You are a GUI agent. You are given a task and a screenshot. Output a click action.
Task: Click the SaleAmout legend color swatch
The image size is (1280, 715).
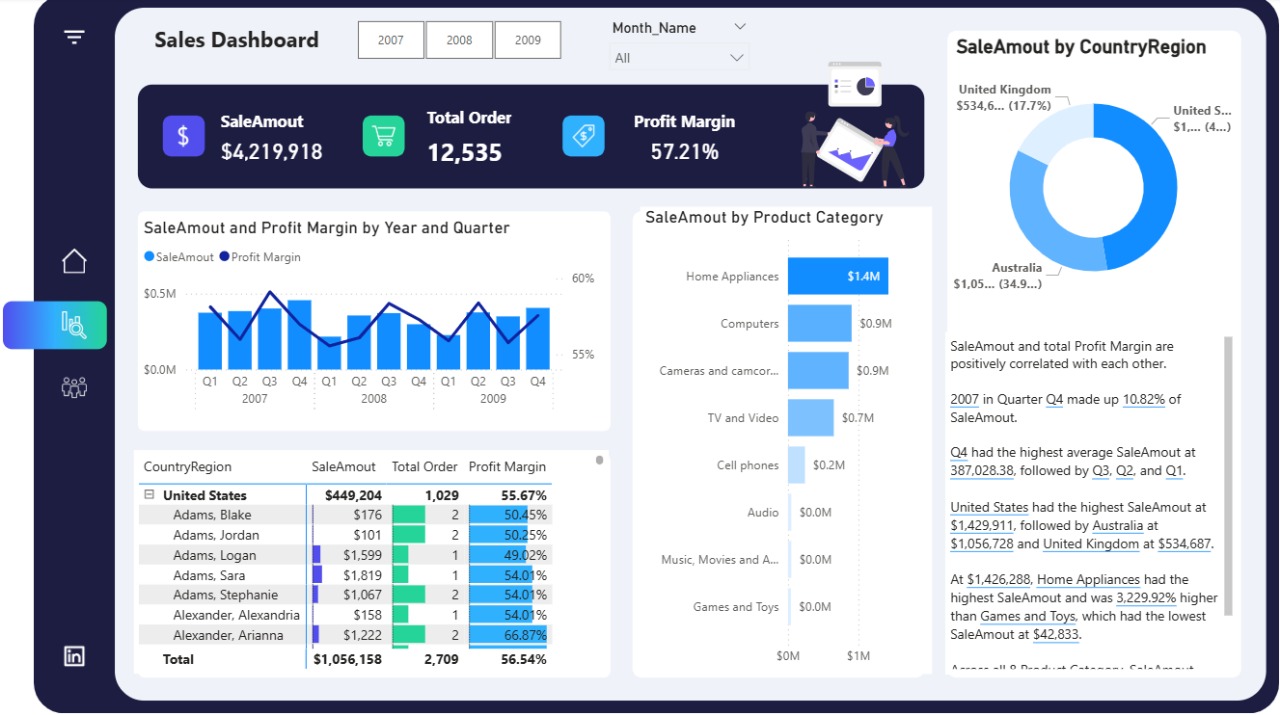coord(150,257)
